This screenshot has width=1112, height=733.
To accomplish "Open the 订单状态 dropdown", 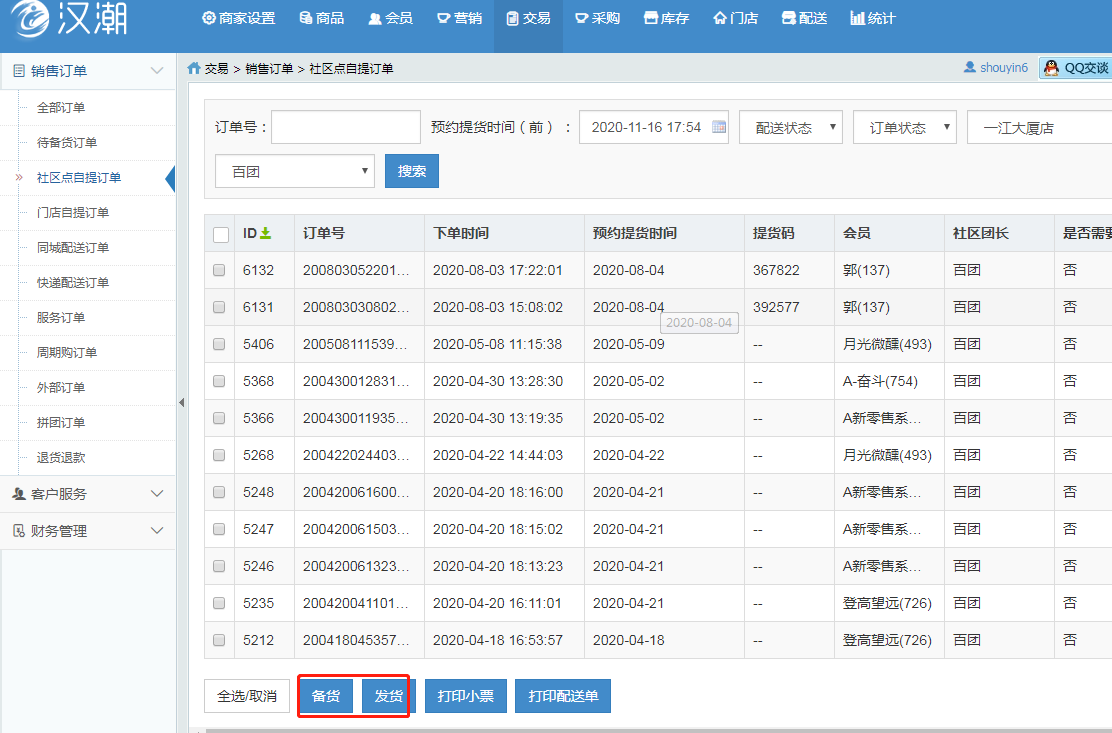I will click(904, 128).
